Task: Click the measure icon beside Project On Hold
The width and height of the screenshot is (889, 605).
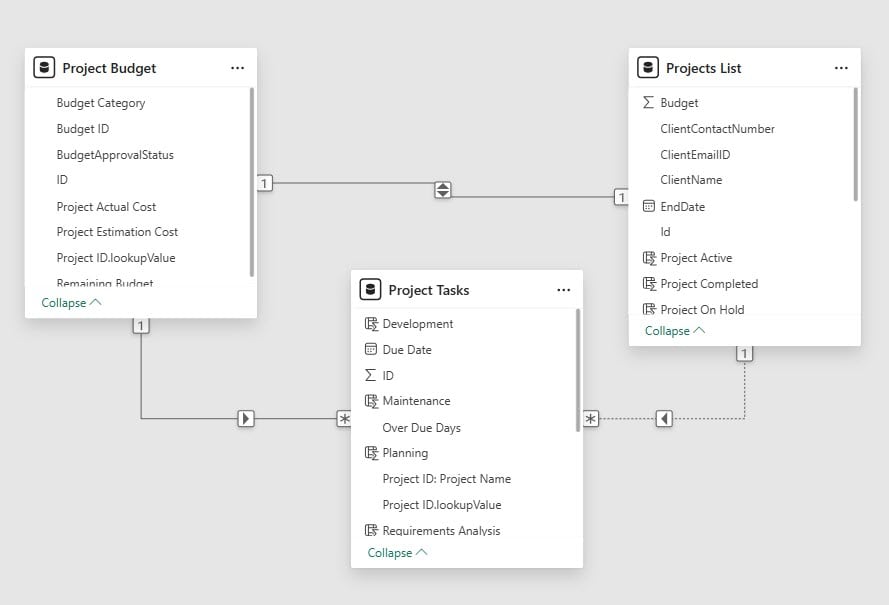Action: coord(649,309)
